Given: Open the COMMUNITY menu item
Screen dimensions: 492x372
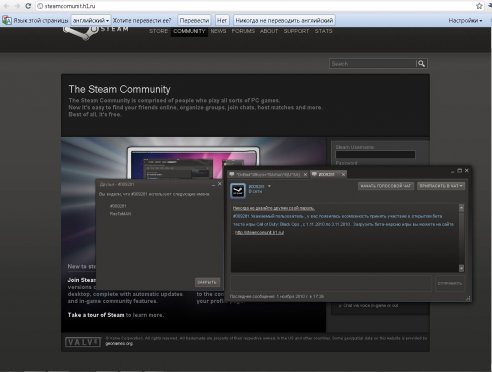Looking at the screenshot, I should tap(189, 31).
